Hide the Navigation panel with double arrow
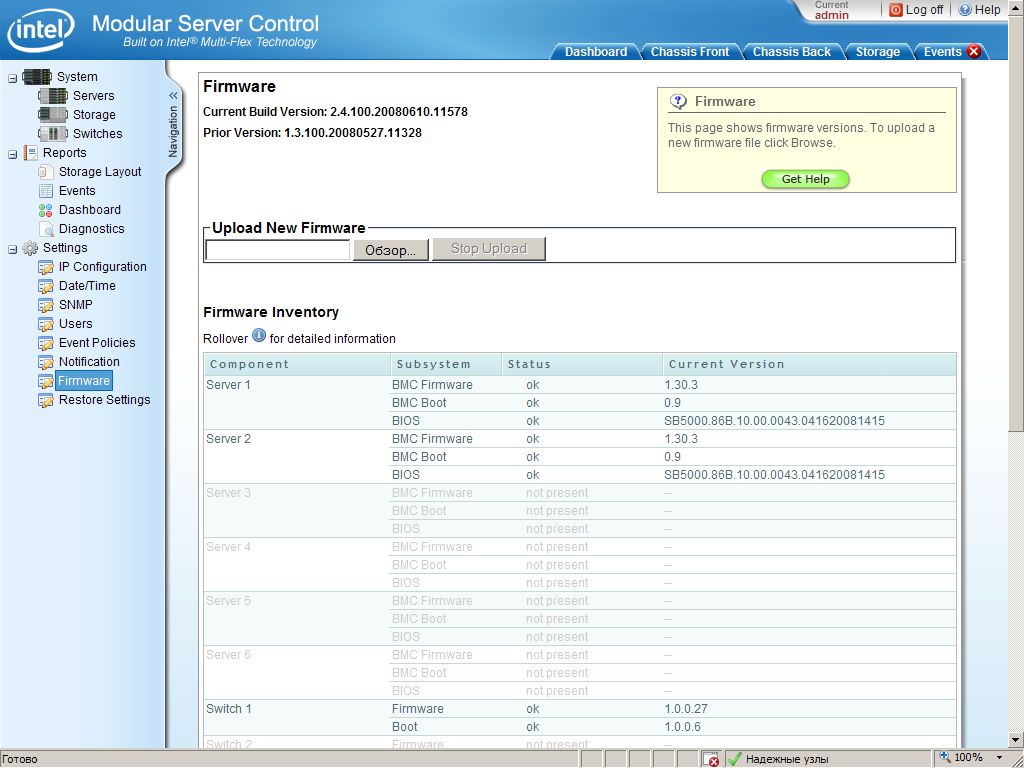Screen dimensions: 1024x768 pos(173,96)
